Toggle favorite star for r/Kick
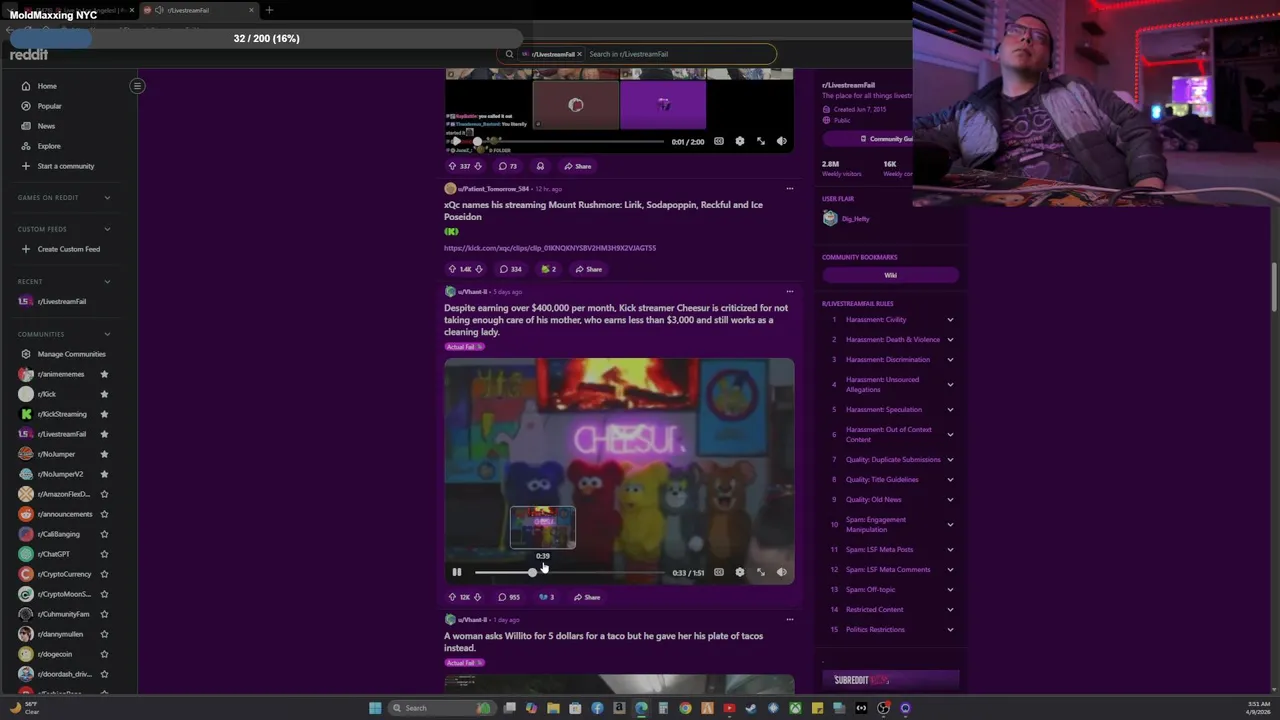This screenshot has width=1280, height=720. click(x=104, y=394)
